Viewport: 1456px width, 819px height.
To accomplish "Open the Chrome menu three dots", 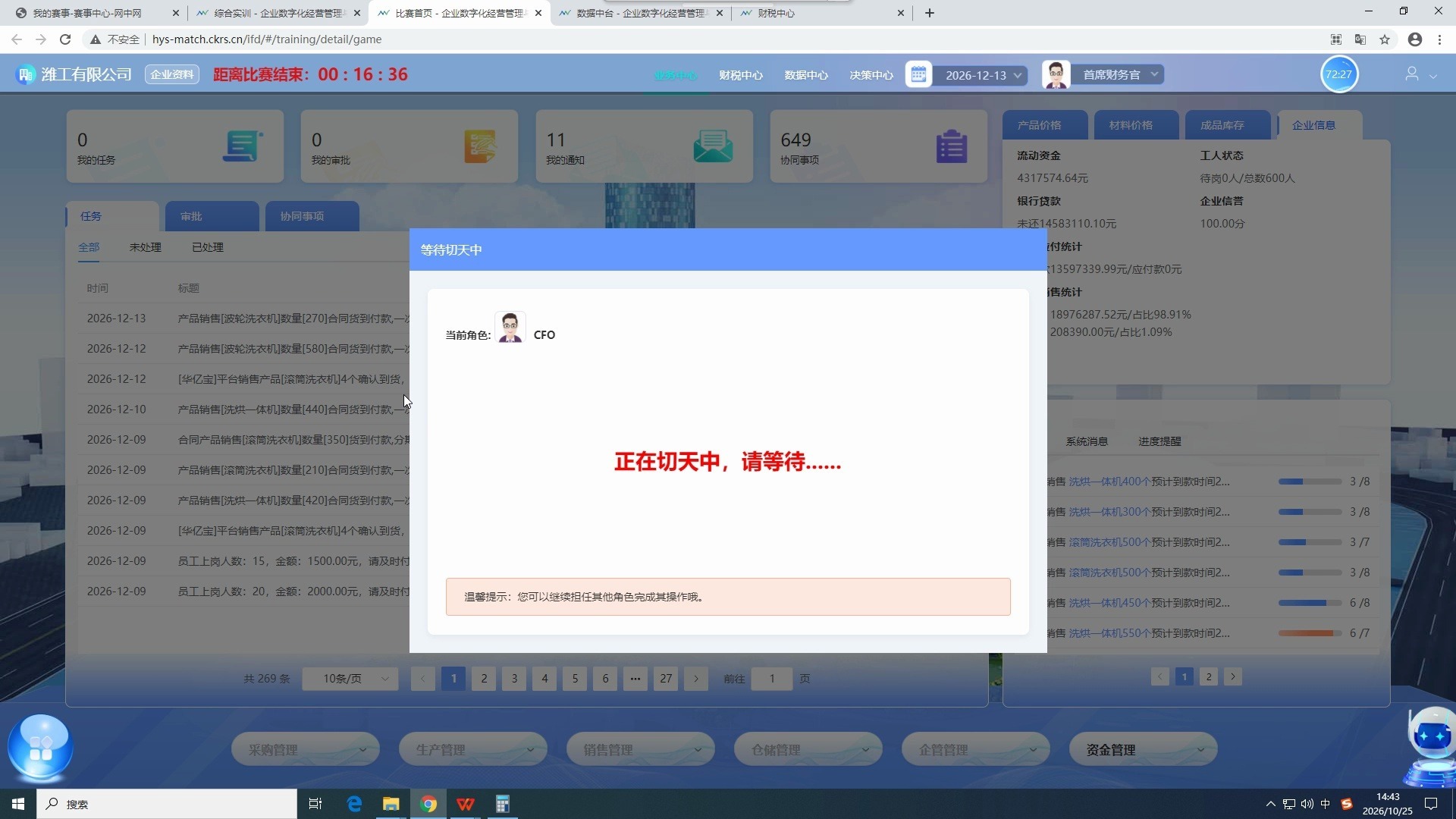I will coord(1439,39).
